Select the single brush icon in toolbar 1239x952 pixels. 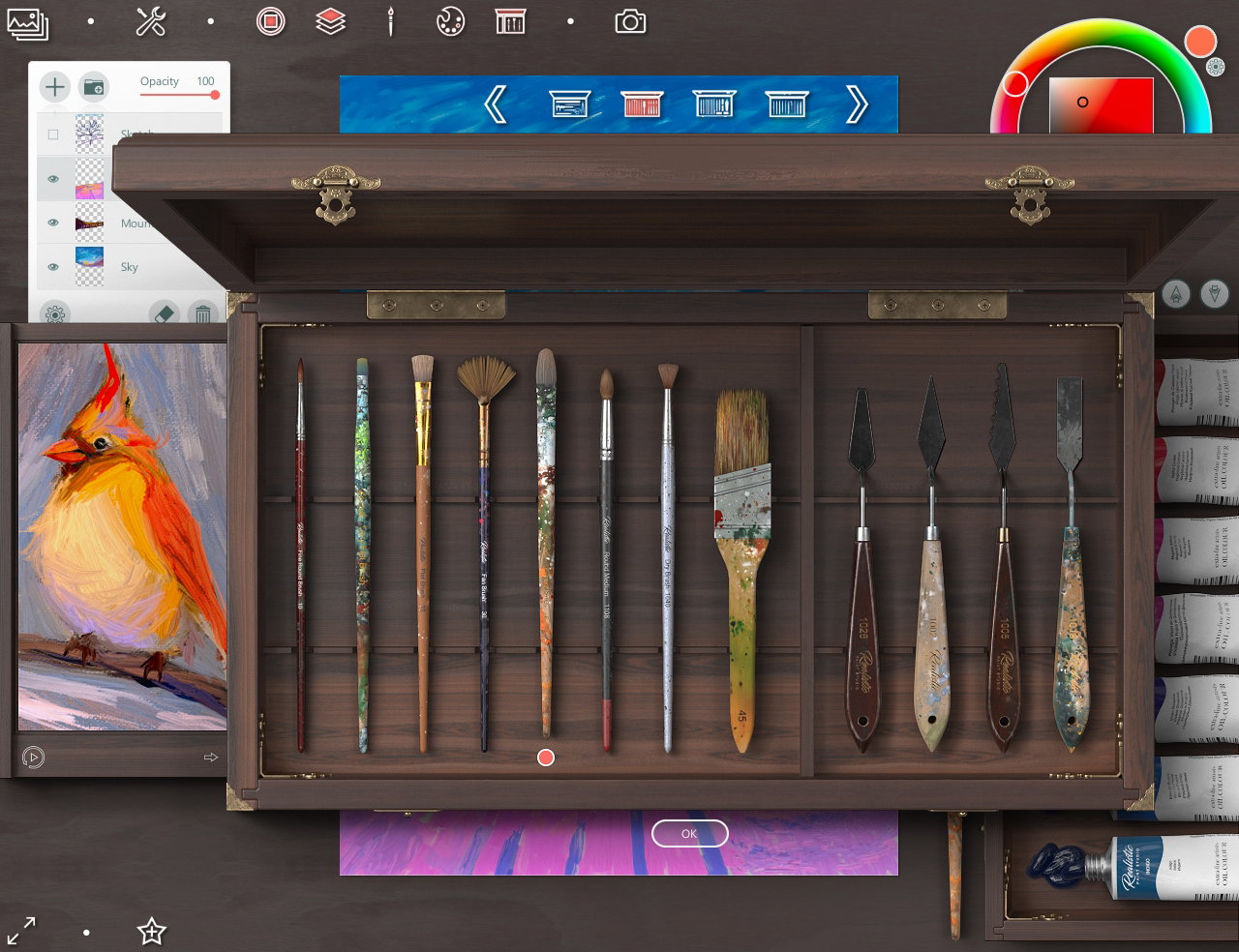tap(391, 21)
